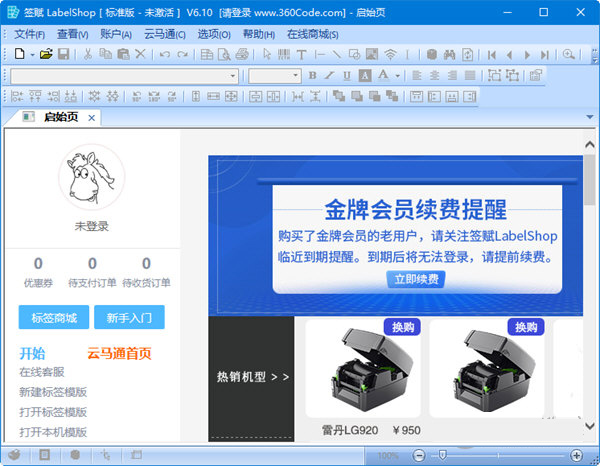This screenshot has height=466, width=600.
Task: Toggle Bold text formatting
Action: click(313, 76)
